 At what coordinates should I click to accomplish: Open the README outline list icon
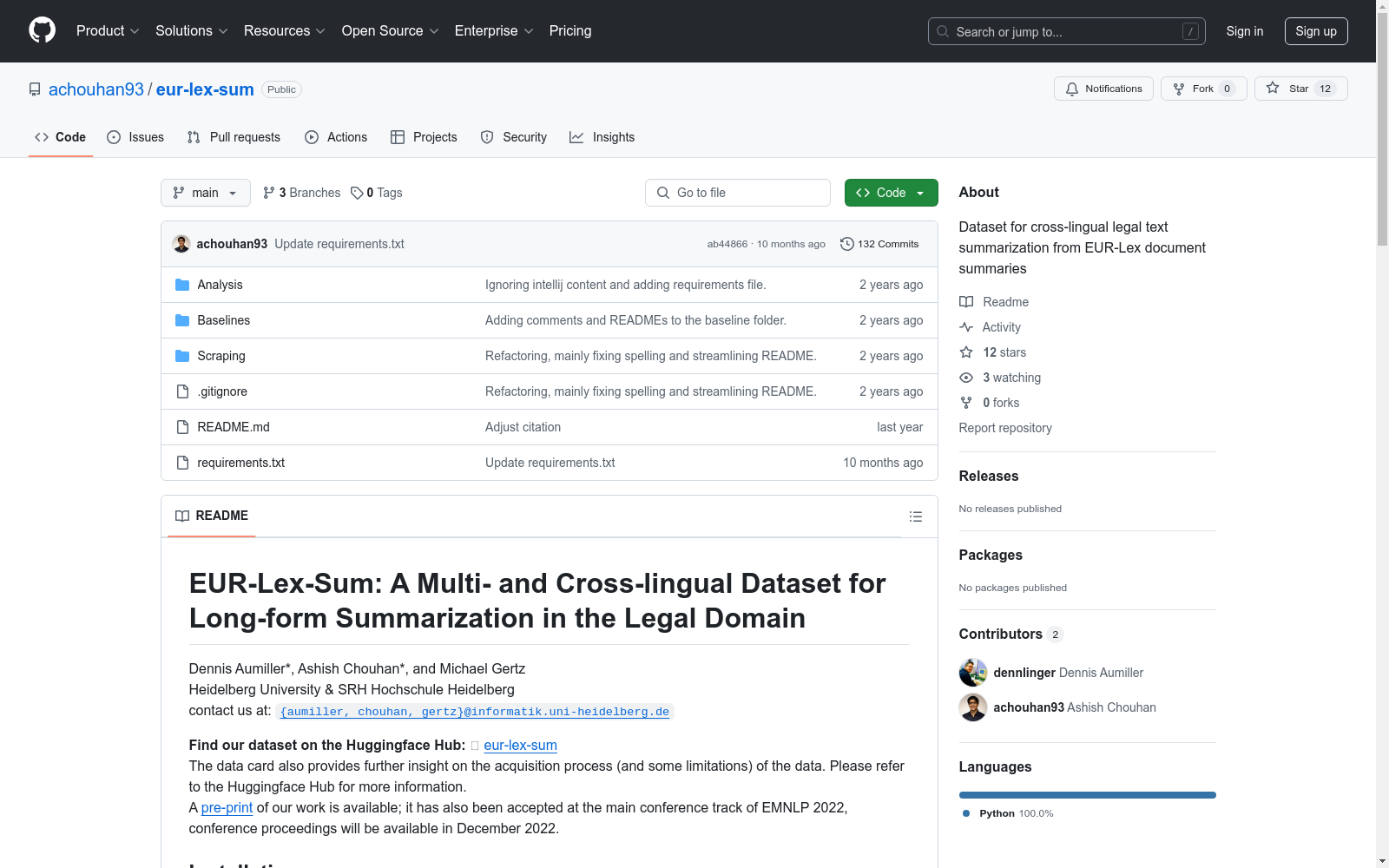915,516
